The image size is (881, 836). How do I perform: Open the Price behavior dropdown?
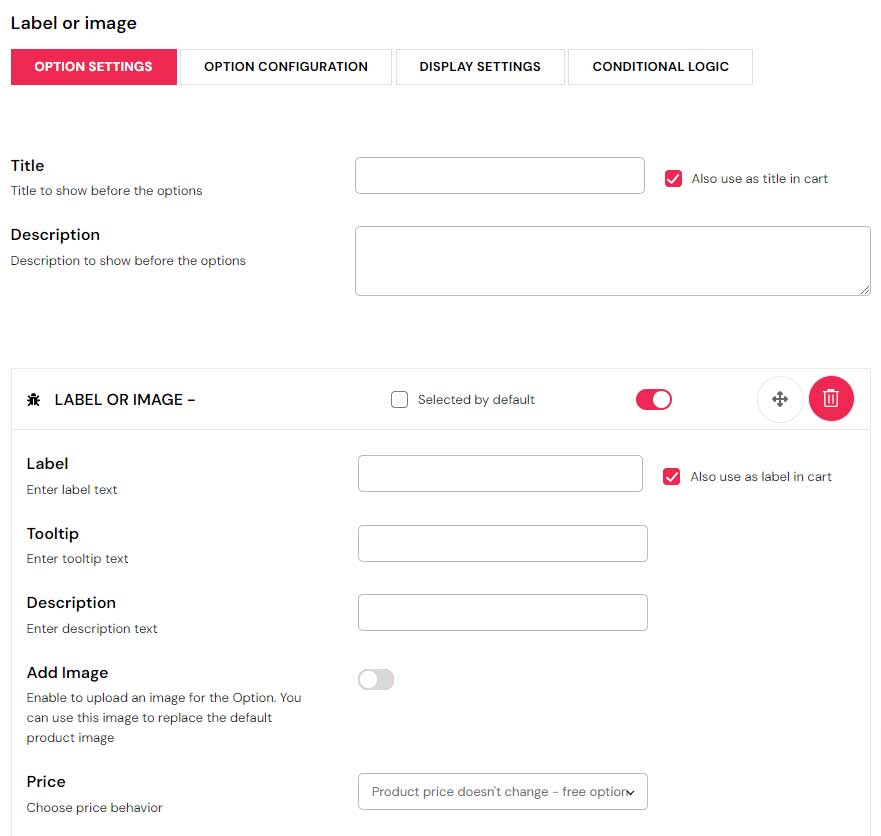pos(503,792)
